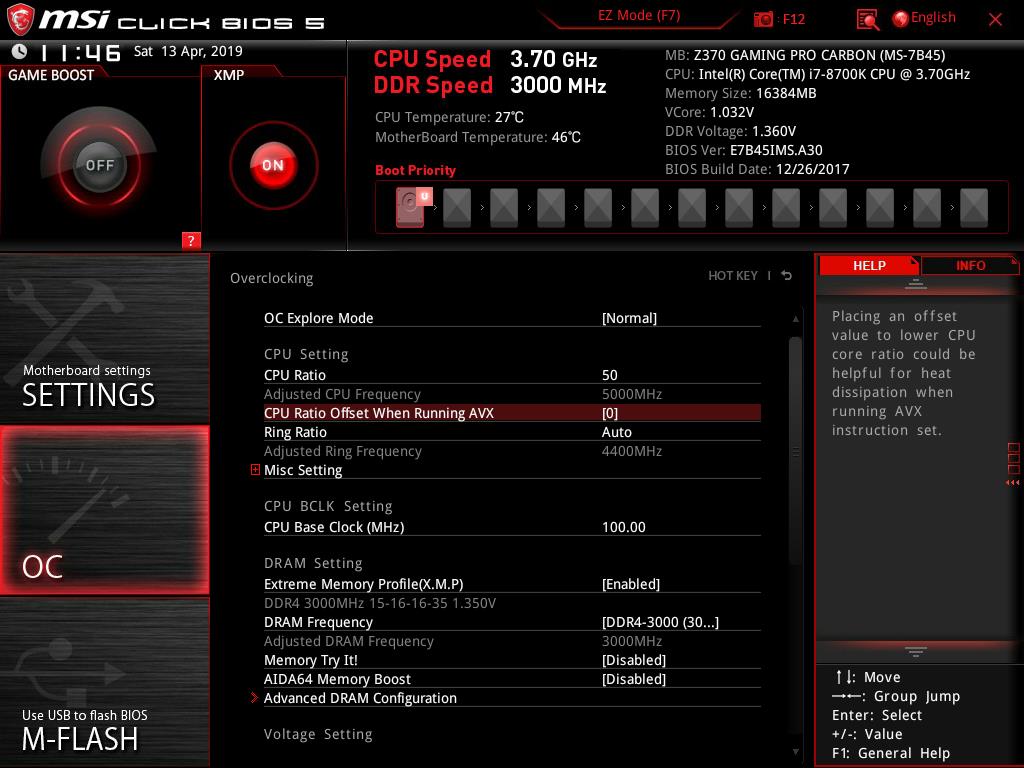Select the OC overclocking section

(x=104, y=510)
